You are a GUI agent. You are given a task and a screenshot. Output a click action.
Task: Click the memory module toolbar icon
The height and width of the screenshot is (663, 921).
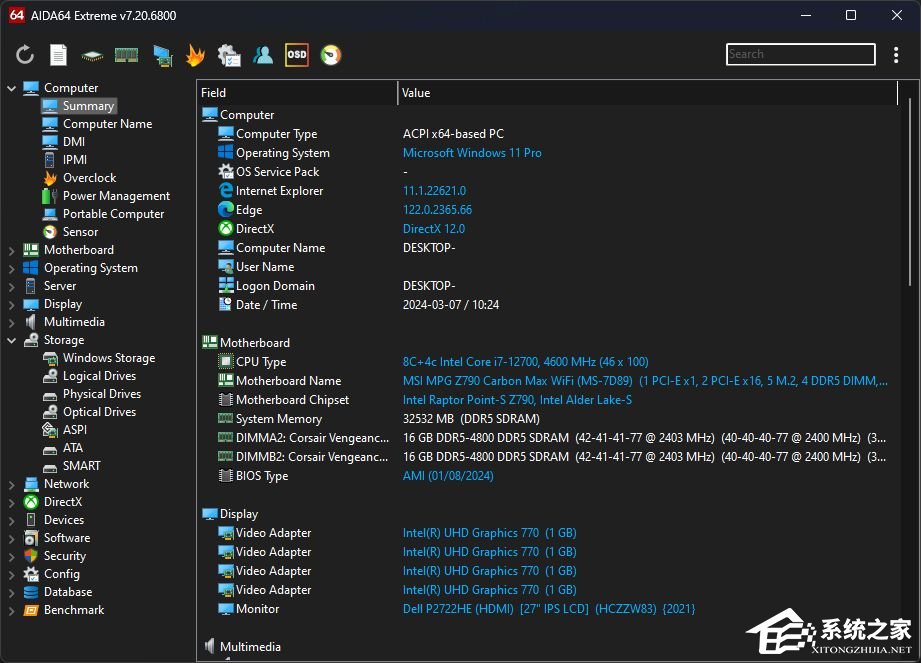[x=126, y=55]
